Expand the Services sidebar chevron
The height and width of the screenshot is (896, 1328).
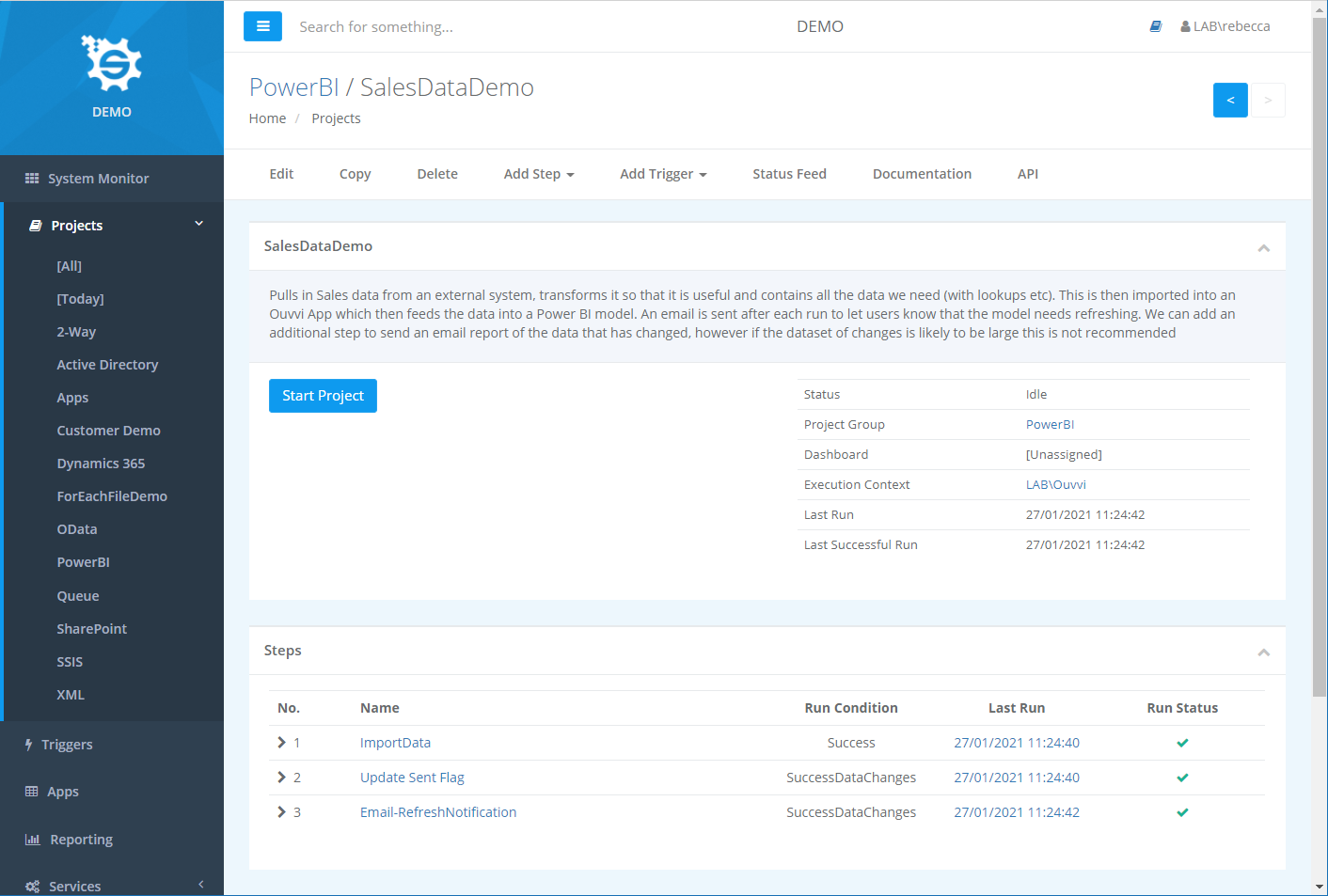pyautogui.click(x=200, y=885)
